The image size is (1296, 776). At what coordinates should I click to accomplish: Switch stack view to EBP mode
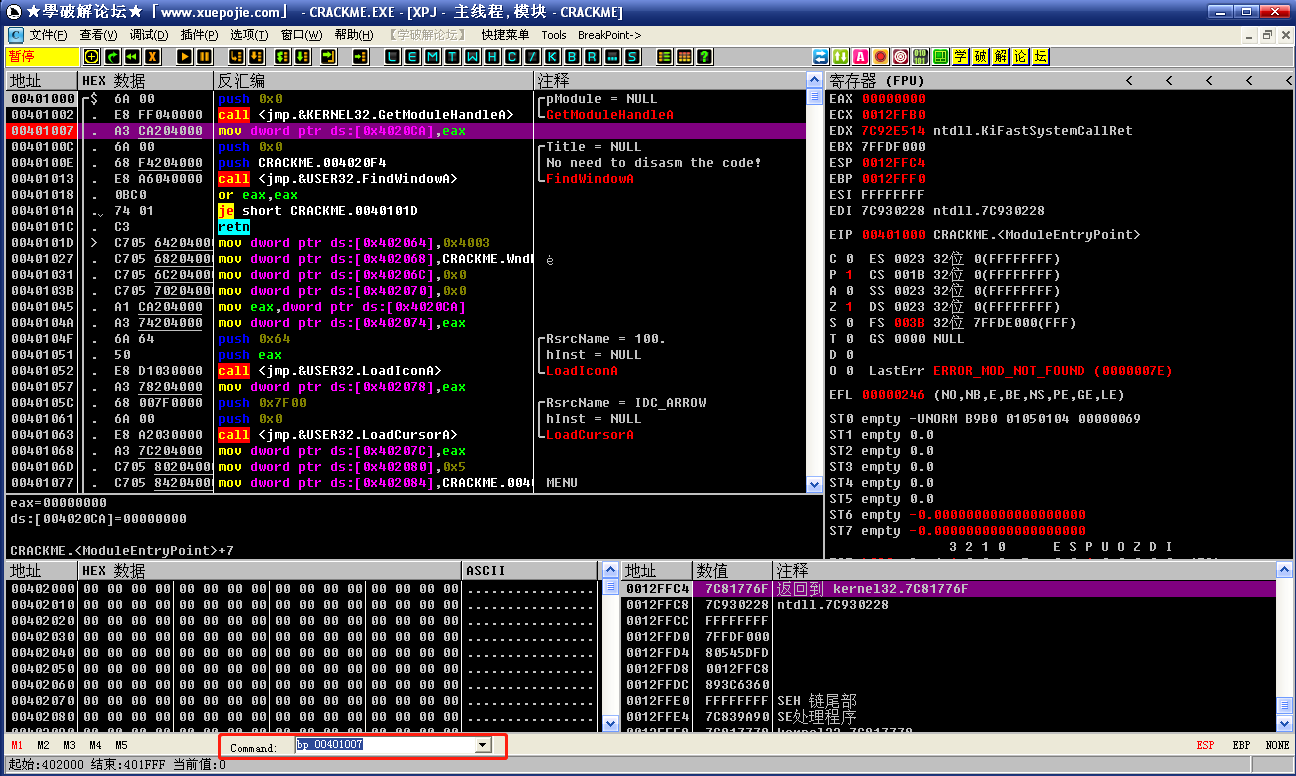click(1240, 746)
